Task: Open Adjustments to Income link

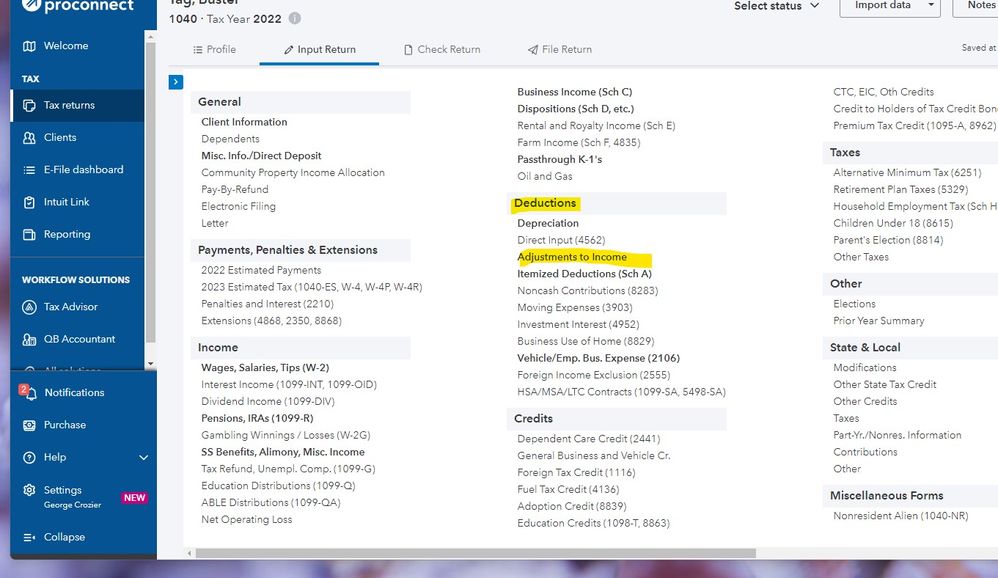Action: pyautogui.click(x=572, y=257)
